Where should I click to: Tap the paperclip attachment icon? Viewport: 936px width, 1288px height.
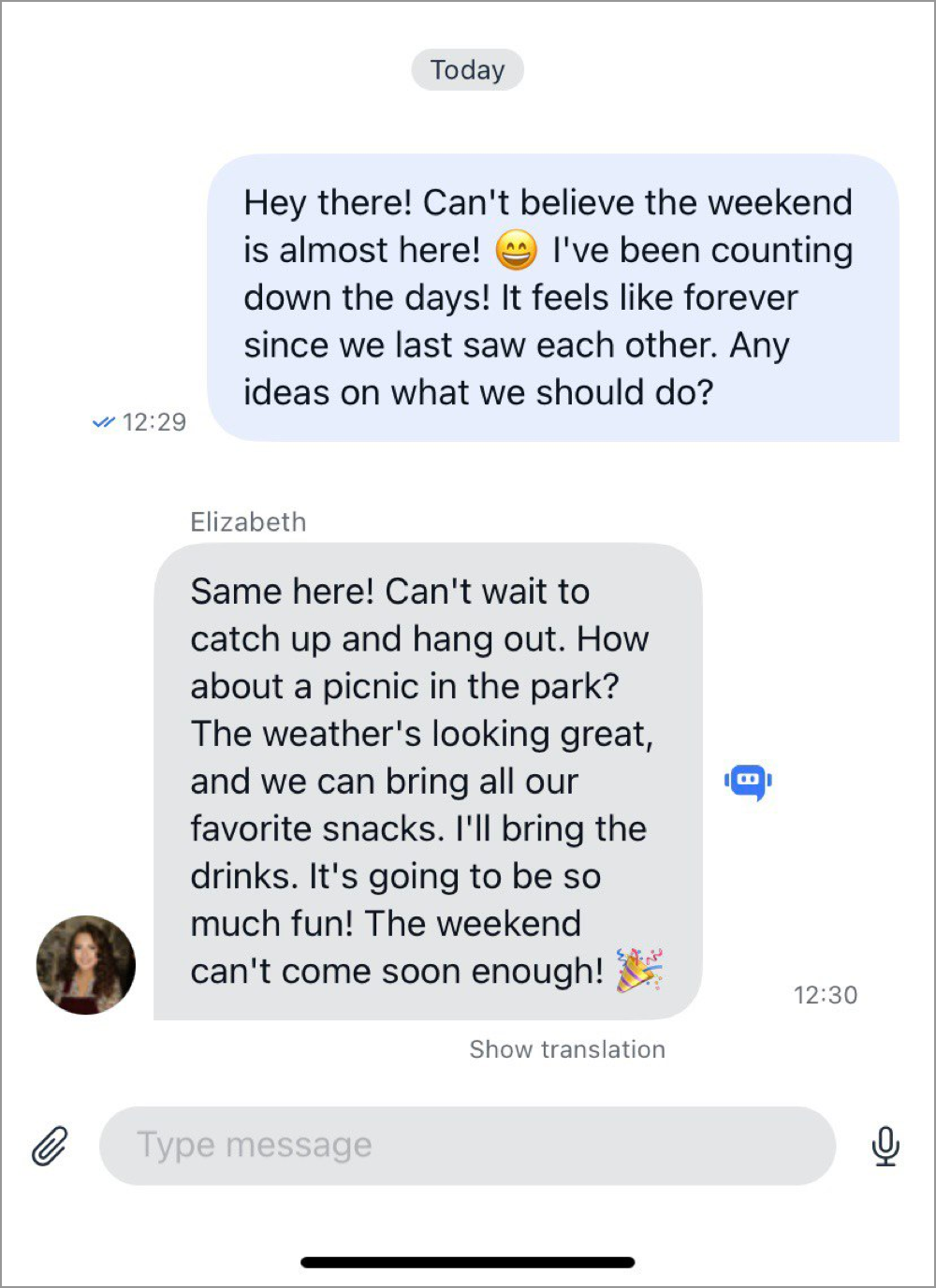coord(50,1146)
